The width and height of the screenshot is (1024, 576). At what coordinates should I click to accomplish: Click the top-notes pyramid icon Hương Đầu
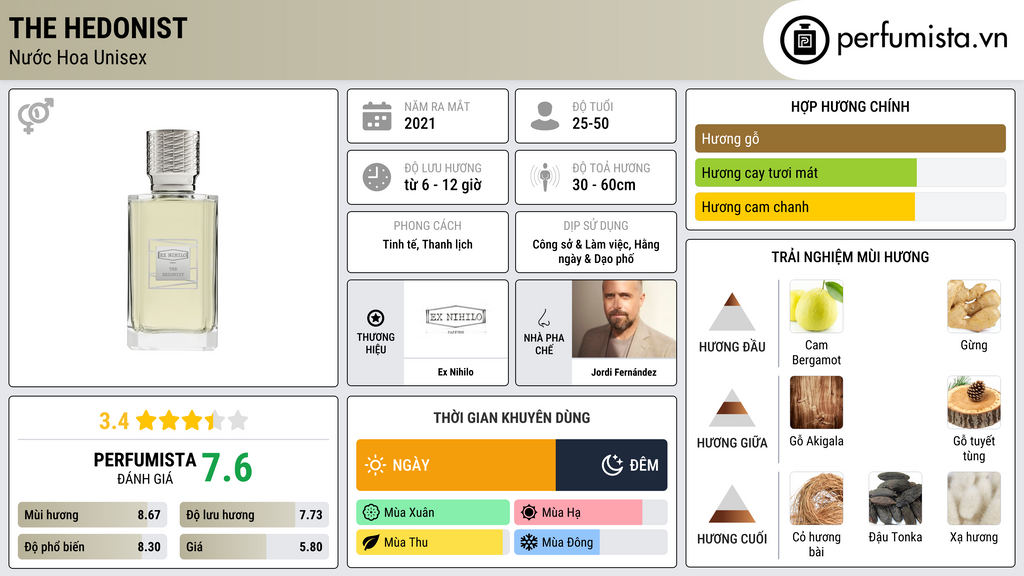pos(732,312)
